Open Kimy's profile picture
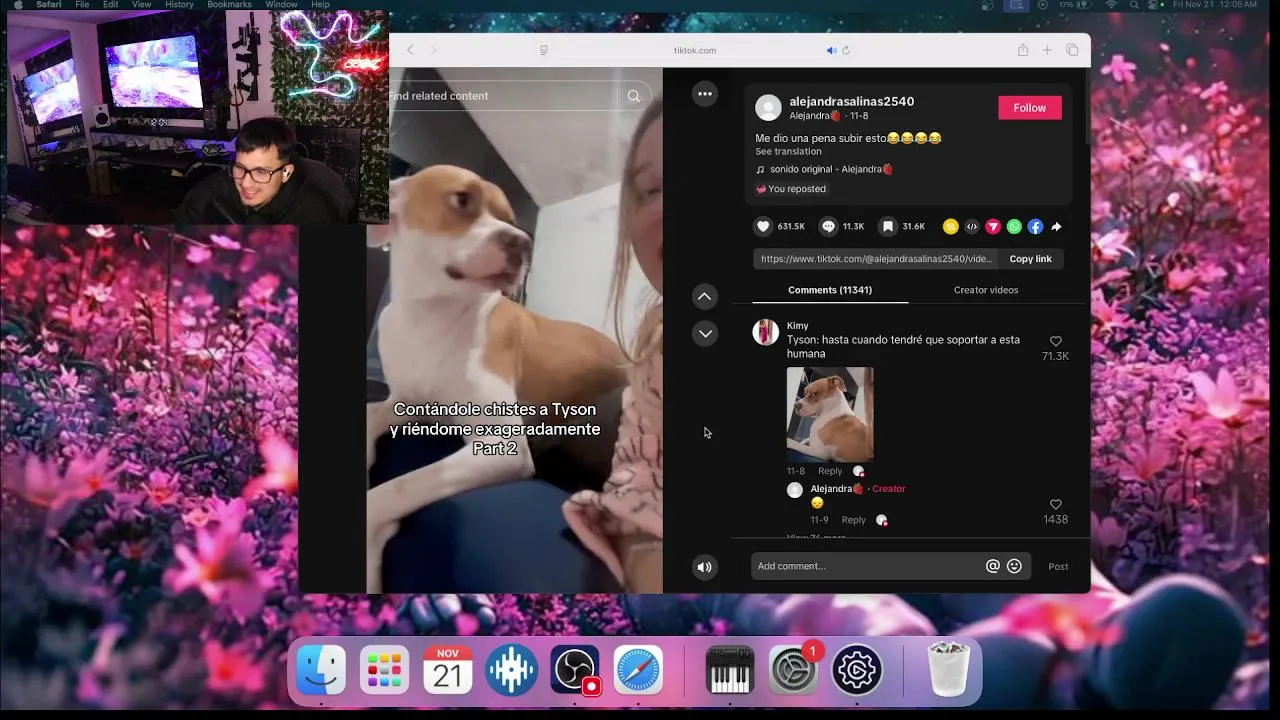Image resolution: width=1280 pixels, height=720 pixels. pyautogui.click(x=766, y=332)
